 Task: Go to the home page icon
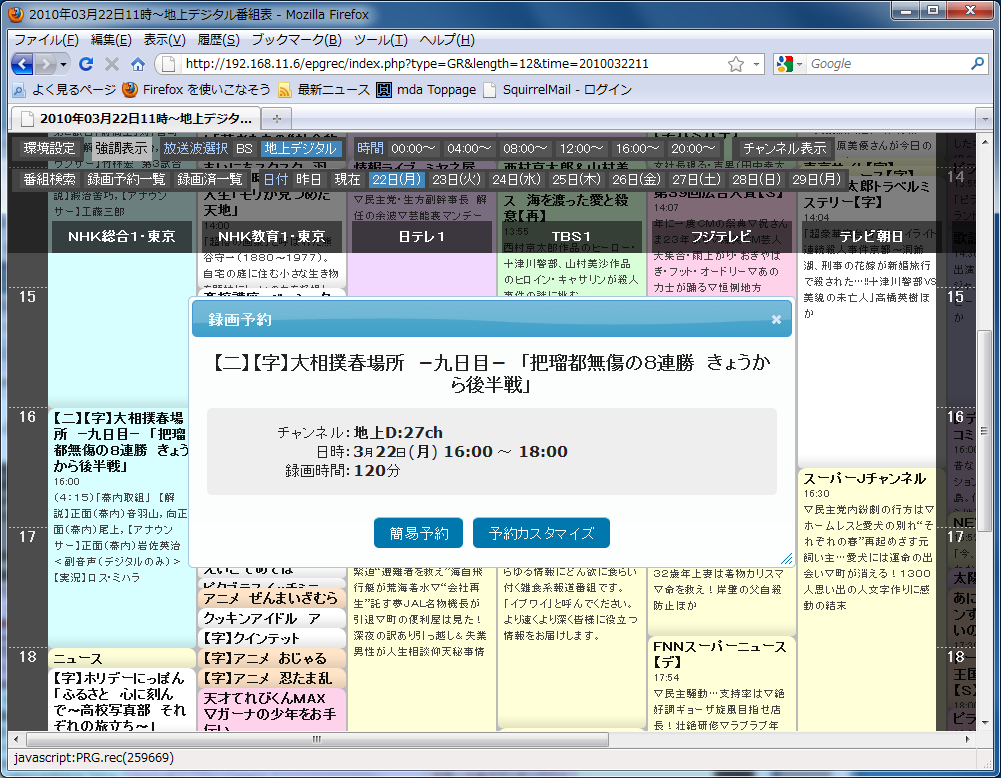pos(138,64)
